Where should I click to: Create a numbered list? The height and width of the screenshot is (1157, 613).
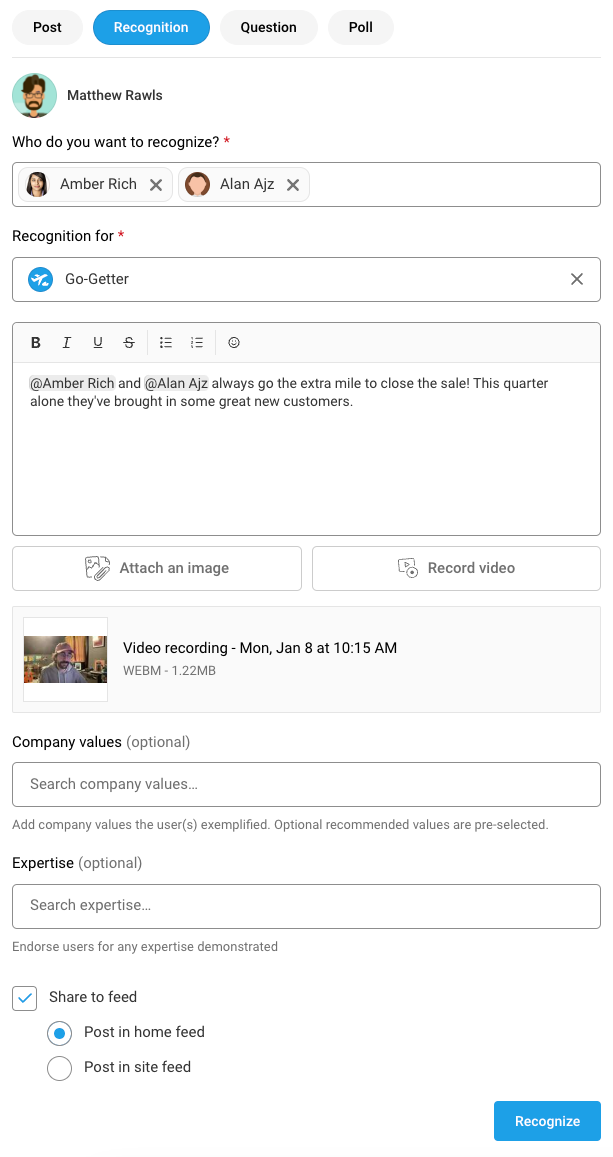[x=196, y=342]
